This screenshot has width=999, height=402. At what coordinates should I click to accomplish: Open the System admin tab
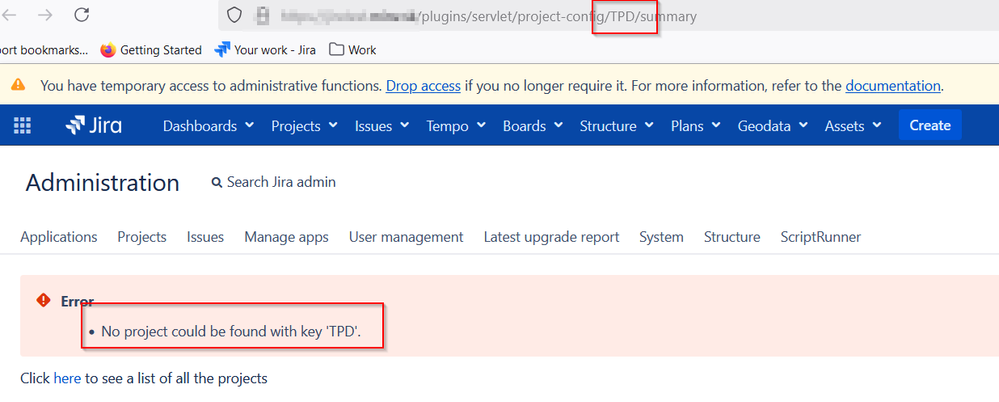coord(661,237)
